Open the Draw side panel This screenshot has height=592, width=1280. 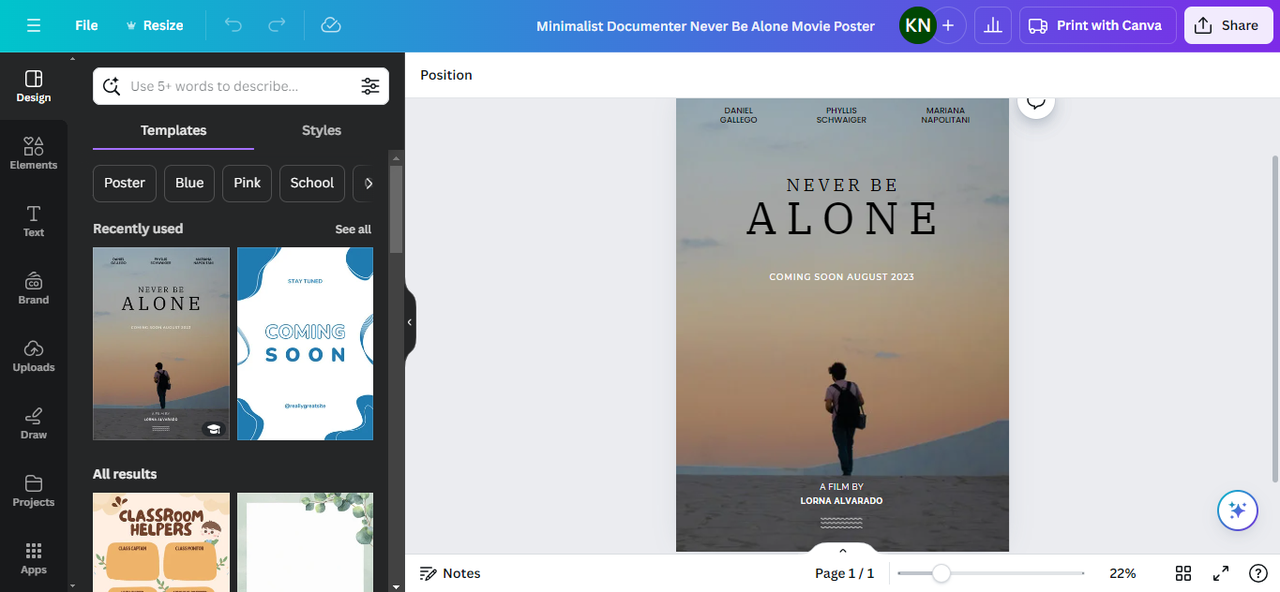(33, 423)
